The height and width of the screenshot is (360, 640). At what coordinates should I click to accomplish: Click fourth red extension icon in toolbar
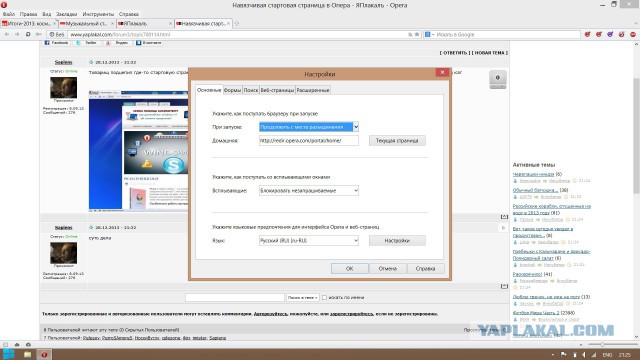coord(622,35)
